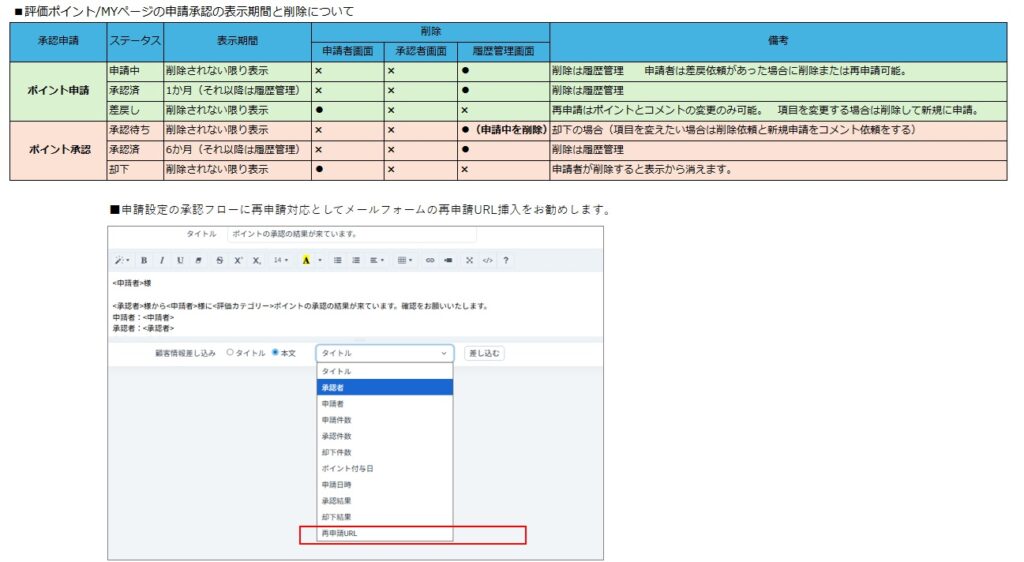Open the font size 14 dropdown
1024x562 pixels.
click(281, 260)
